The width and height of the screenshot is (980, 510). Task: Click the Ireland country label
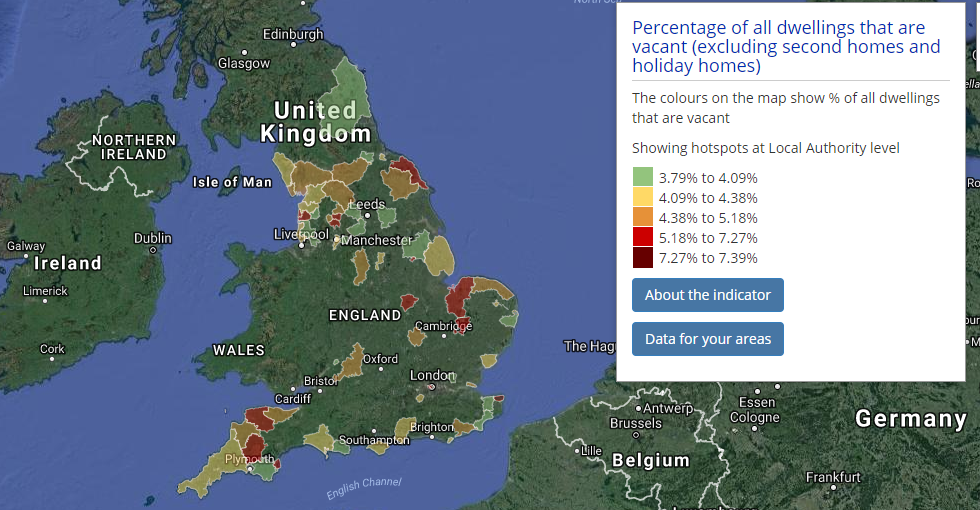coord(68,263)
